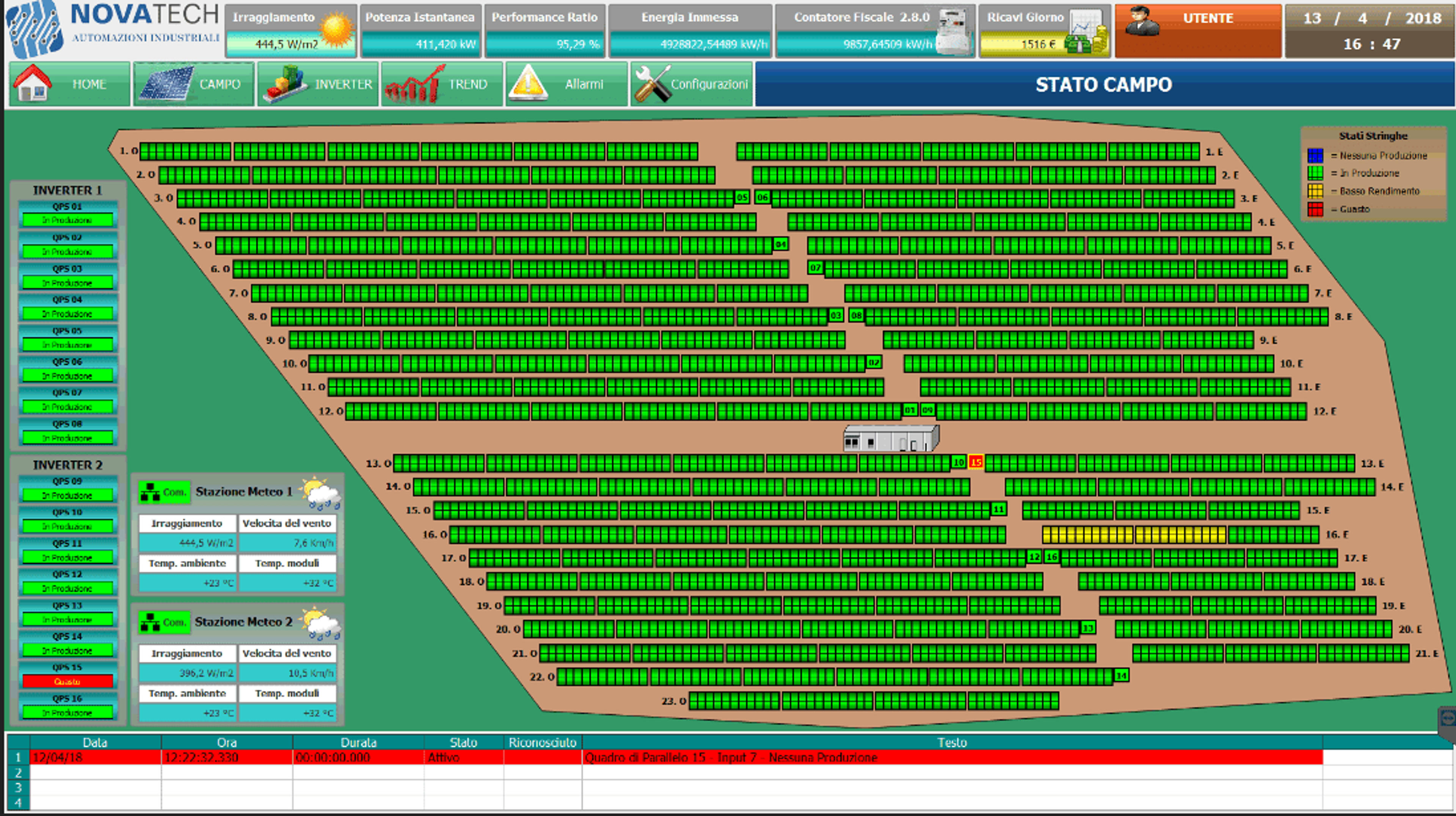Click the red Guasto legend swatch

[1315, 209]
